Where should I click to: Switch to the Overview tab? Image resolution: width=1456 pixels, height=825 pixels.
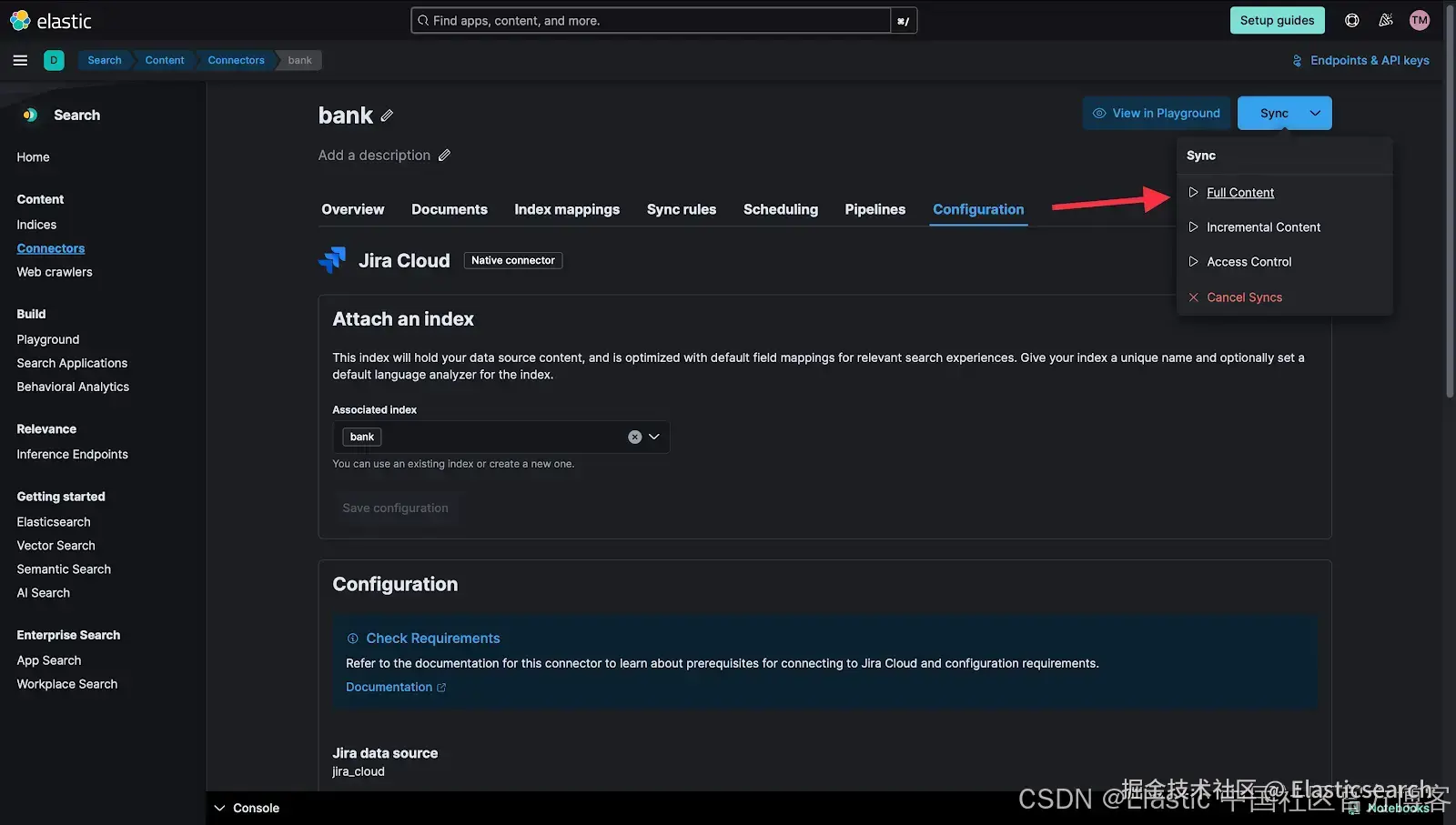pyautogui.click(x=353, y=209)
